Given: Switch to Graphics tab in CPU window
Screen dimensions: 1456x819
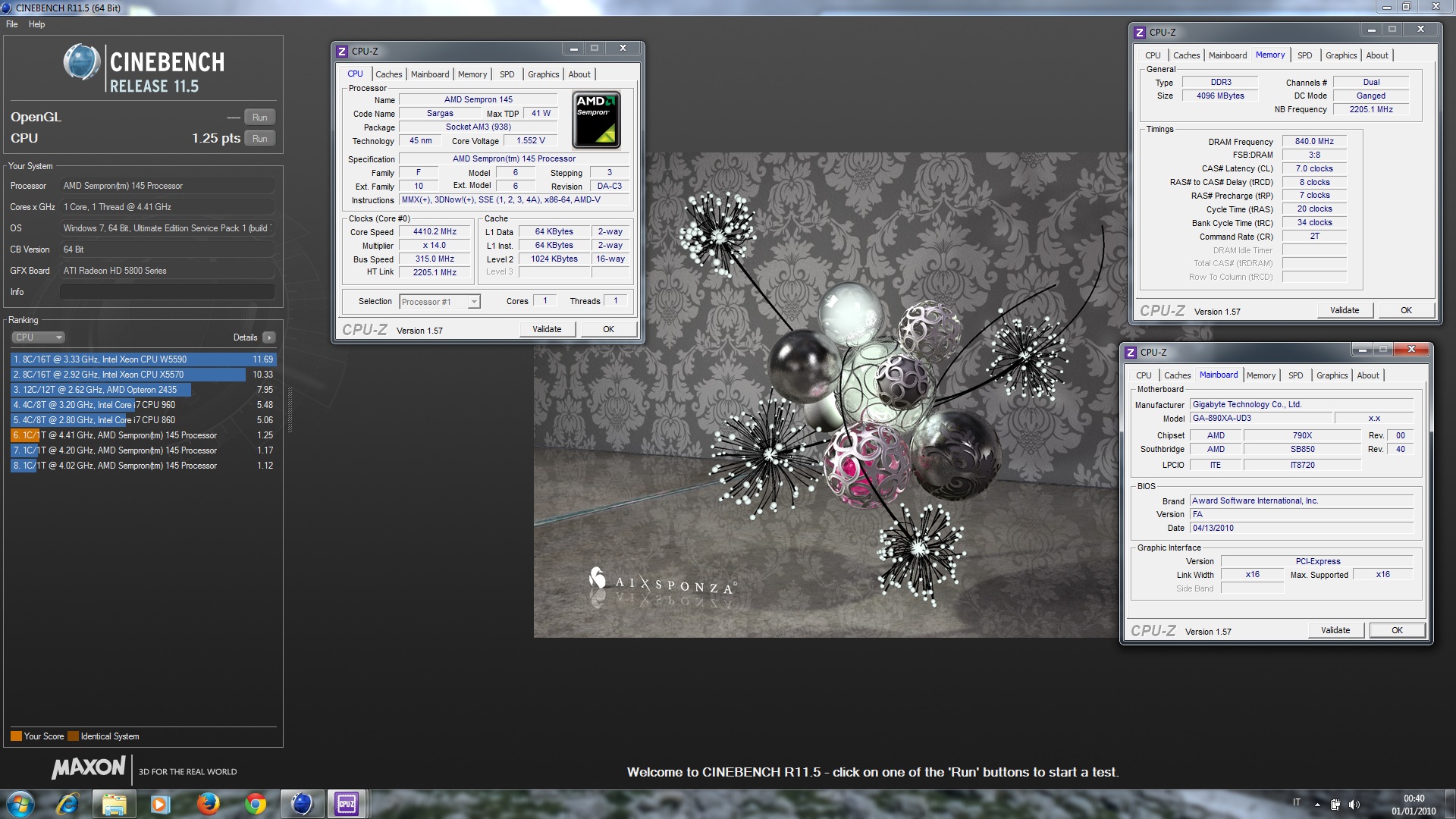Looking at the screenshot, I should tap(543, 74).
